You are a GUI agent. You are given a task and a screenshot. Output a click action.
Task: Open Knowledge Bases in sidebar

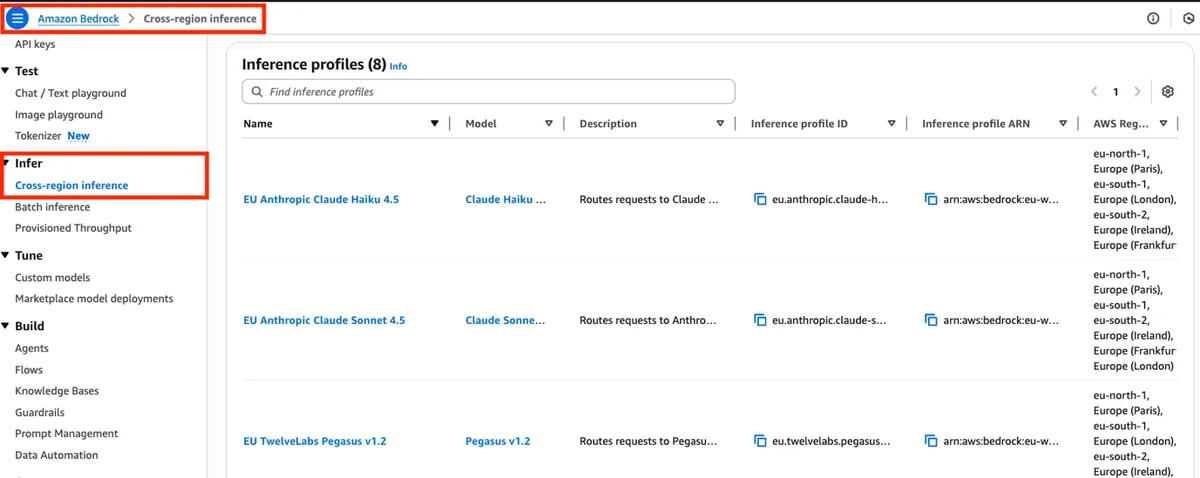pos(57,391)
